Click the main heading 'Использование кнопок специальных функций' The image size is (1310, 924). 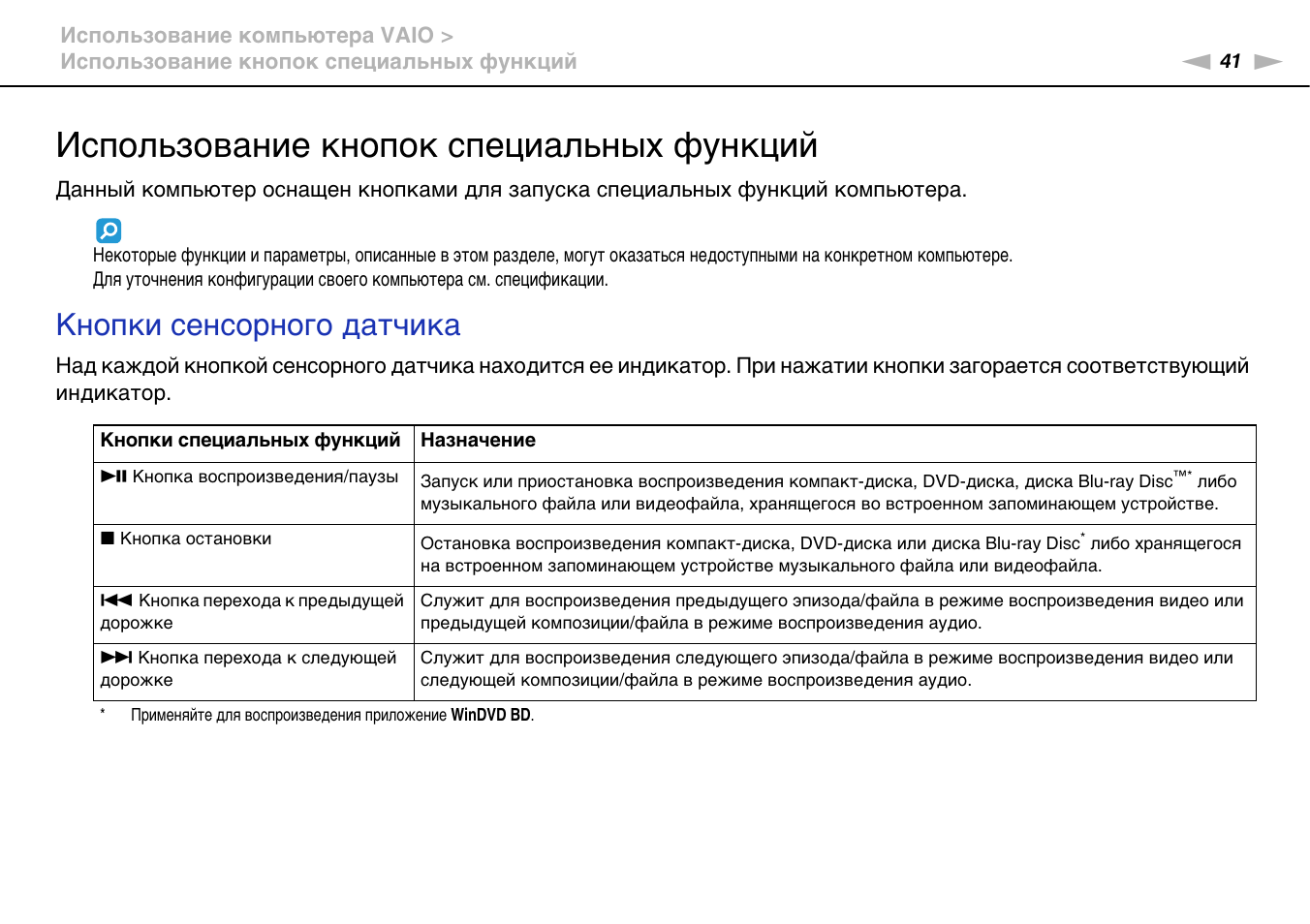point(437,145)
